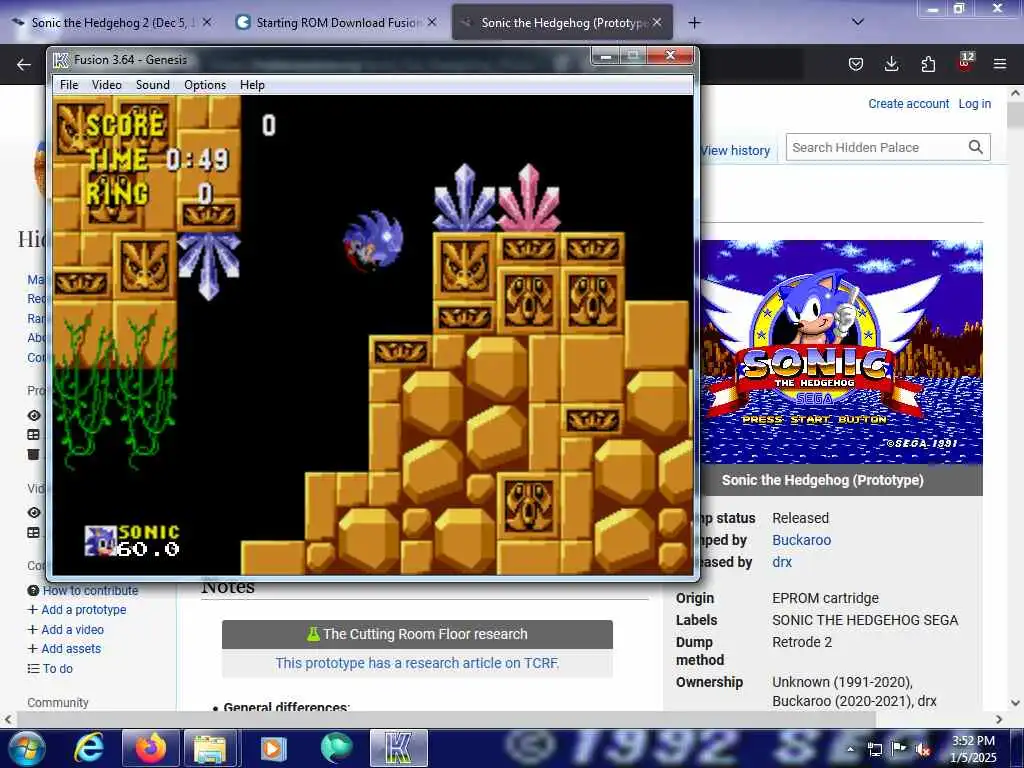Viewport: 1024px width, 768px height.
Task: Click the list icon beside To do
Action: click(x=33, y=669)
